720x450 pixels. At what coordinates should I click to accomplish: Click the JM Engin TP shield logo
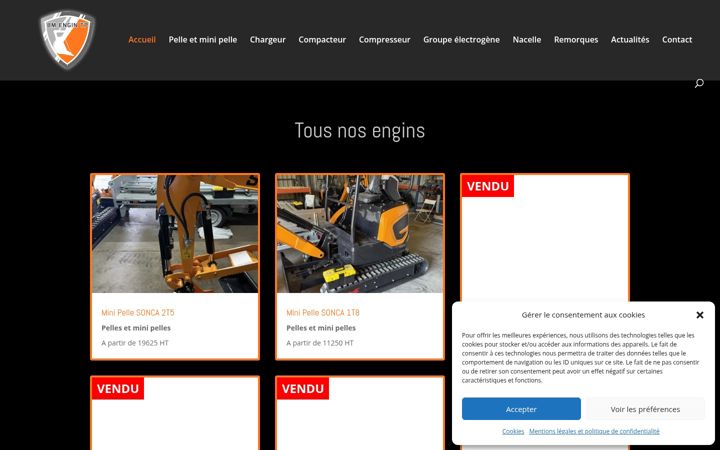pyautogui.click(x=68, y=39)
